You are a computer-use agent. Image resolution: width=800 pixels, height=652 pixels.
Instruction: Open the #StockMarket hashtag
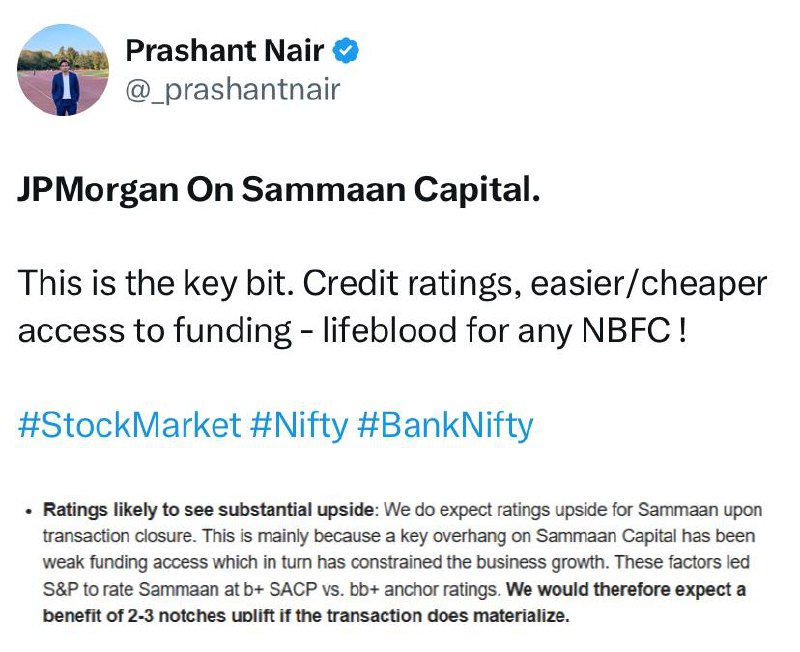point(130,425)
